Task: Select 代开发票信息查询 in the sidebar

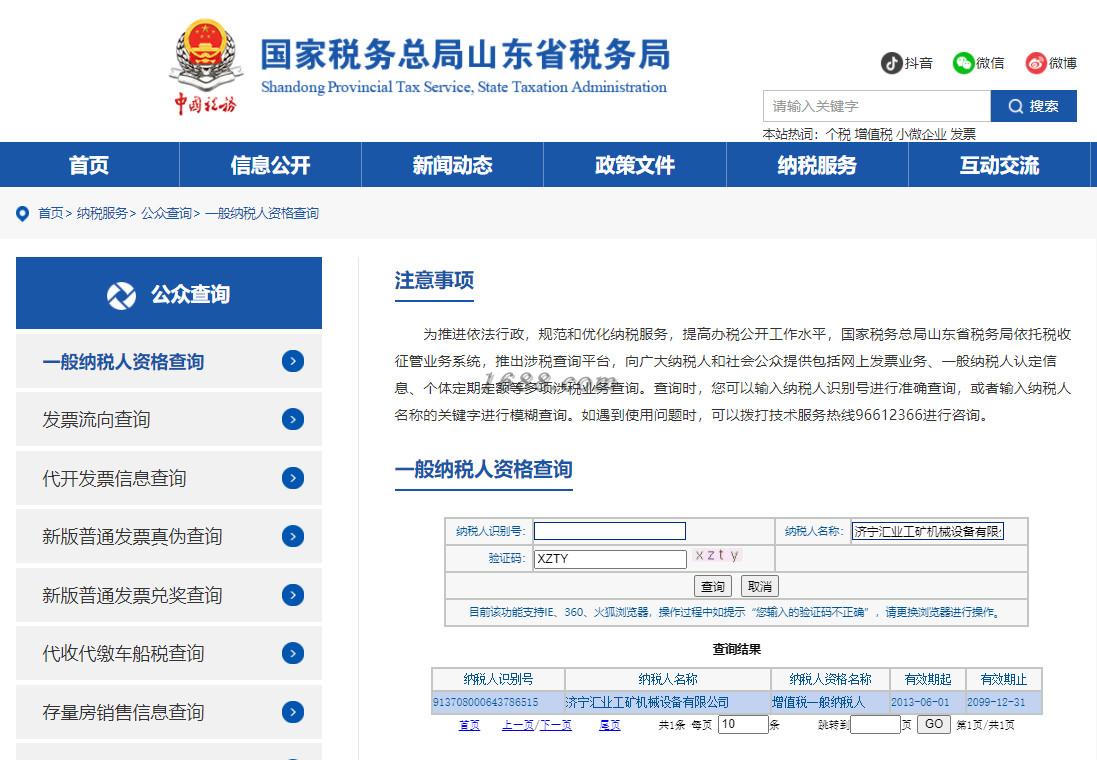Action: click(x=169, y=478)
